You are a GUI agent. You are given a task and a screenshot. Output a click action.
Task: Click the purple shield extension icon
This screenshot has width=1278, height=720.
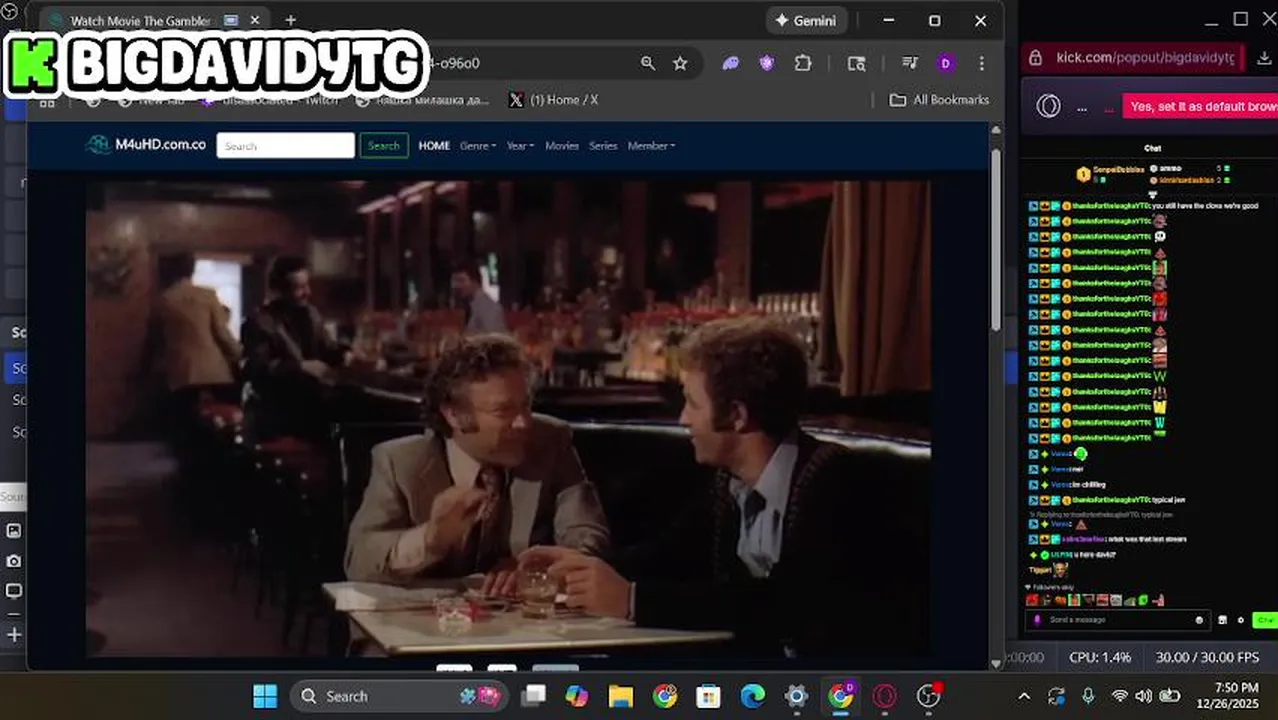point(767,63)
